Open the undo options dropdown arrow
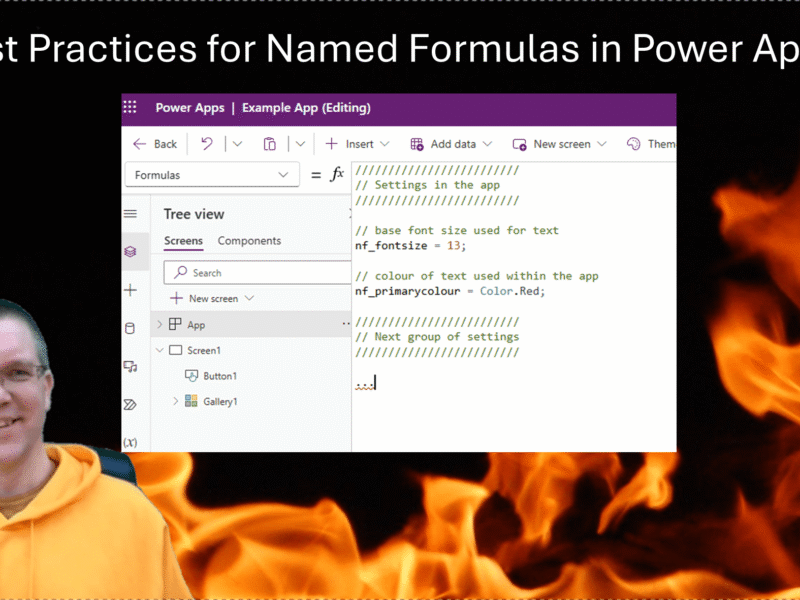 pos(237,144)
